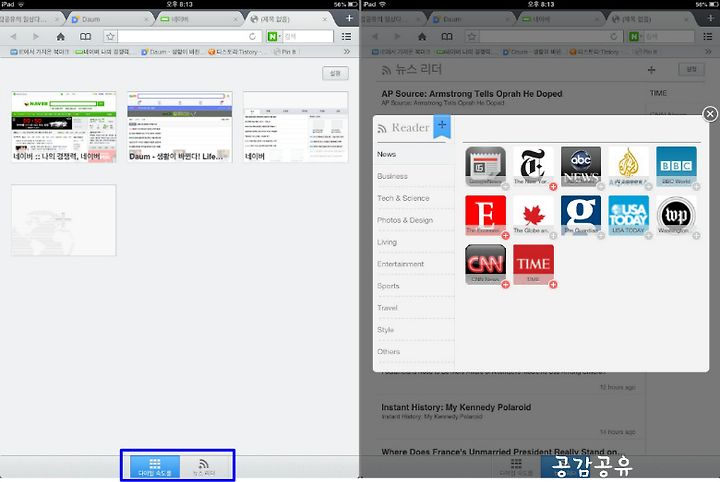Open Pin It bookmark in left bookmarks bar
Screen dimensions: 720x482
coord(285,52)
